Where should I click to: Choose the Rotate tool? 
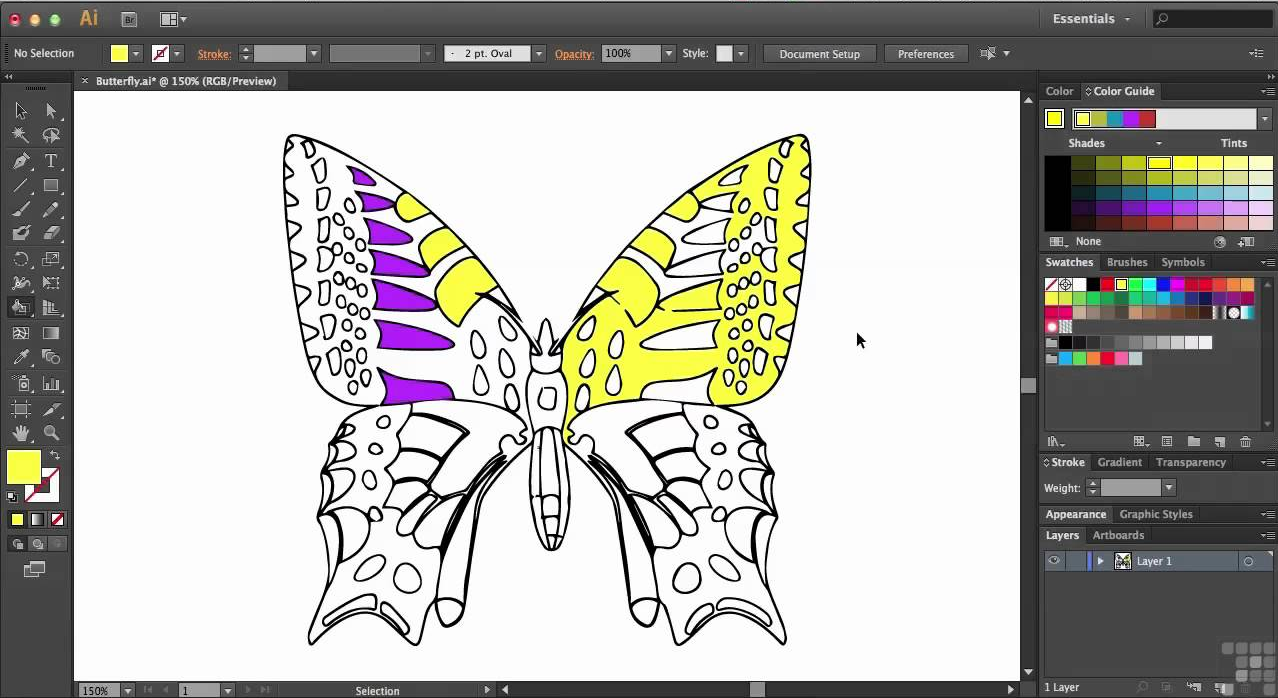tap(21, 259)
